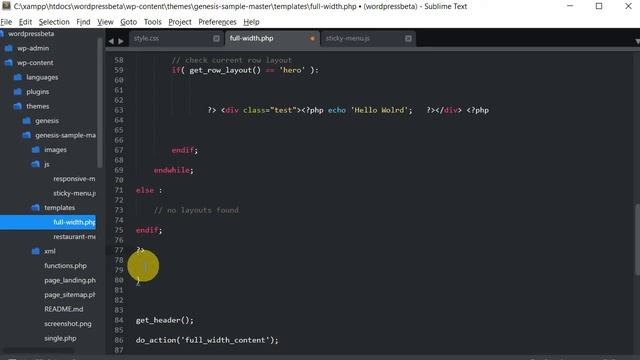Click line number 71 in gutter
Screen dimensions: 640x360
(x=119, y=190)
